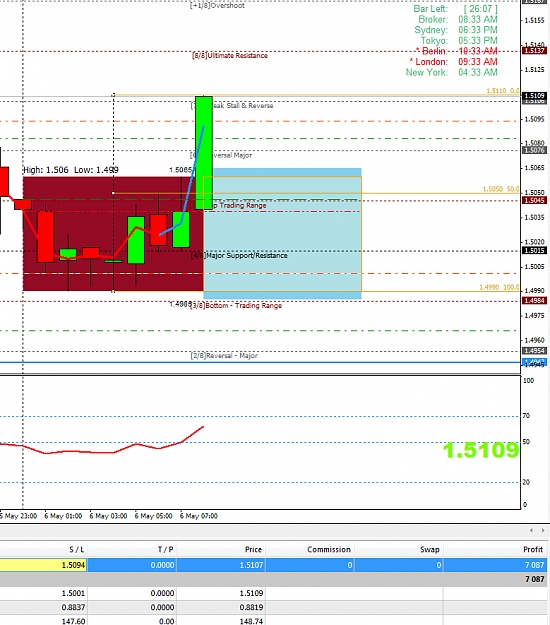Click the Tokyo session time 05:33 PM
This screenshot has height=625, width=550.
point(478,41)
